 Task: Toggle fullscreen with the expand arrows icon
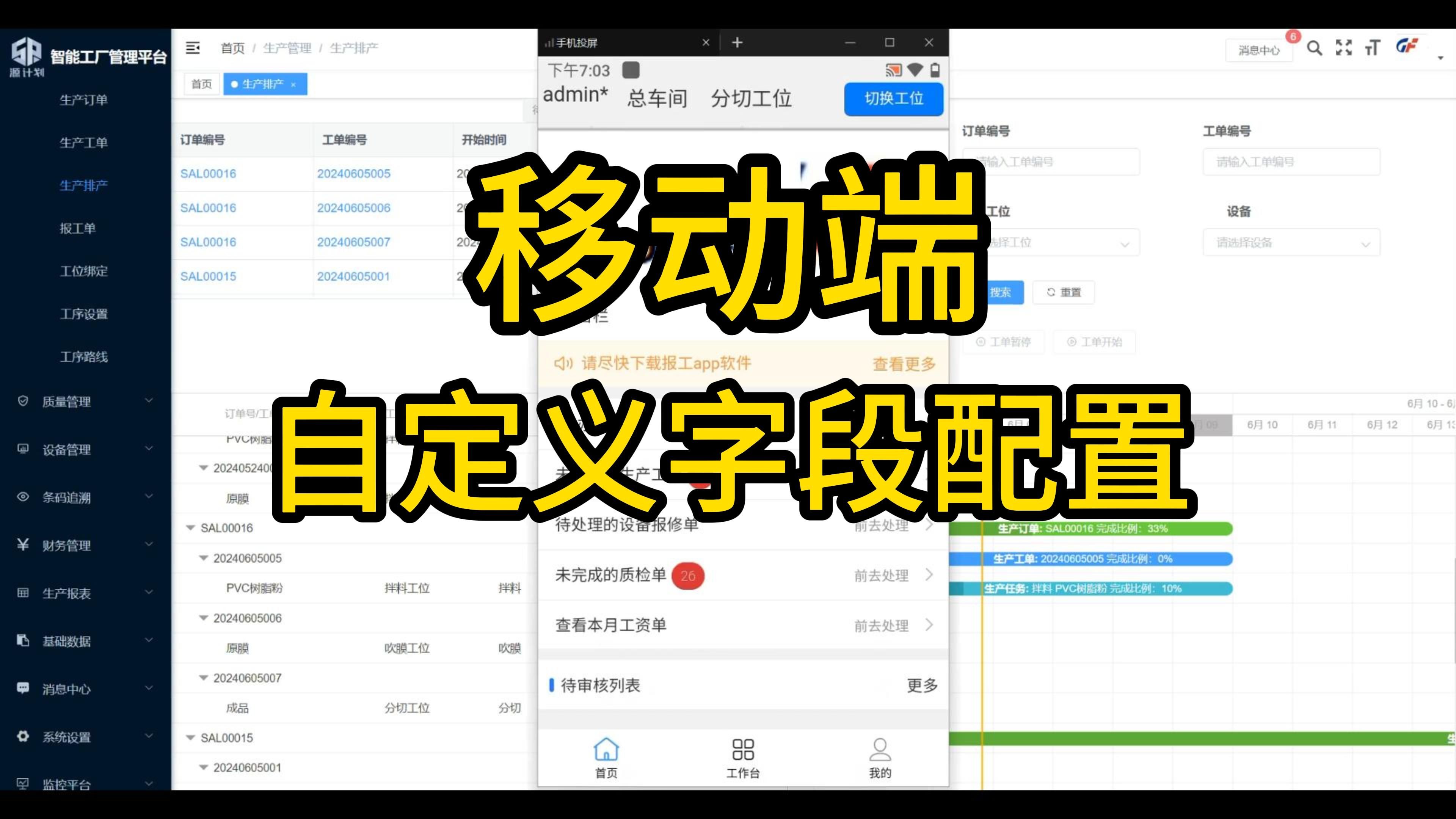tap(1343, 48)
